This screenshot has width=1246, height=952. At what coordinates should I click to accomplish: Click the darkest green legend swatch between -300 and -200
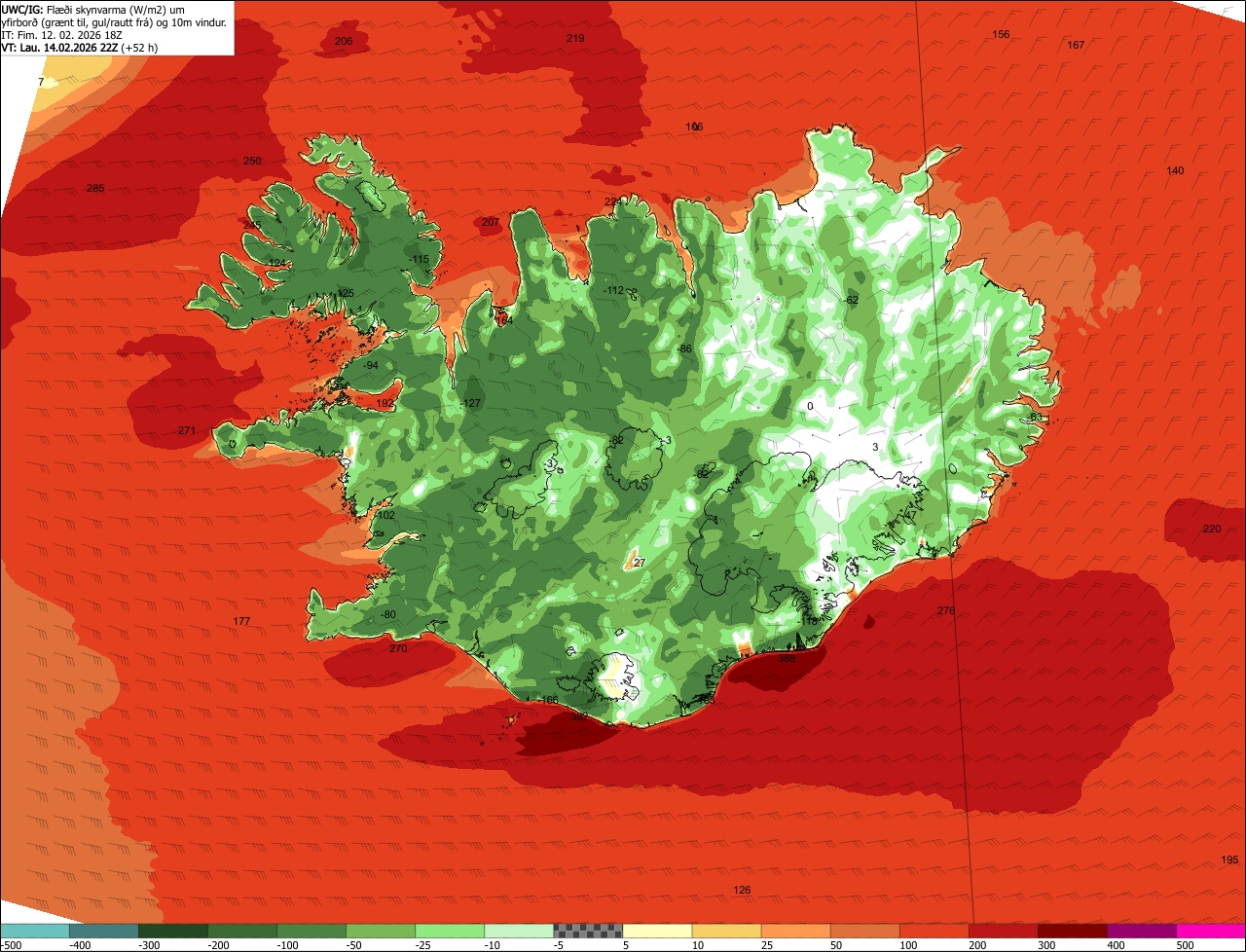tap(173, 930)
